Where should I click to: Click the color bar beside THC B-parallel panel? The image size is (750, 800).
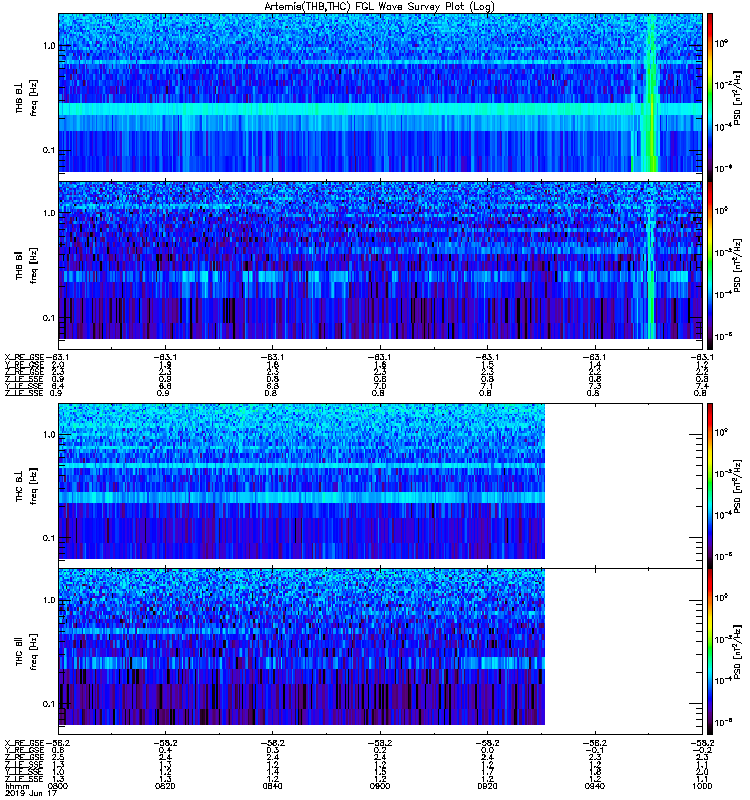coord(710,652)
